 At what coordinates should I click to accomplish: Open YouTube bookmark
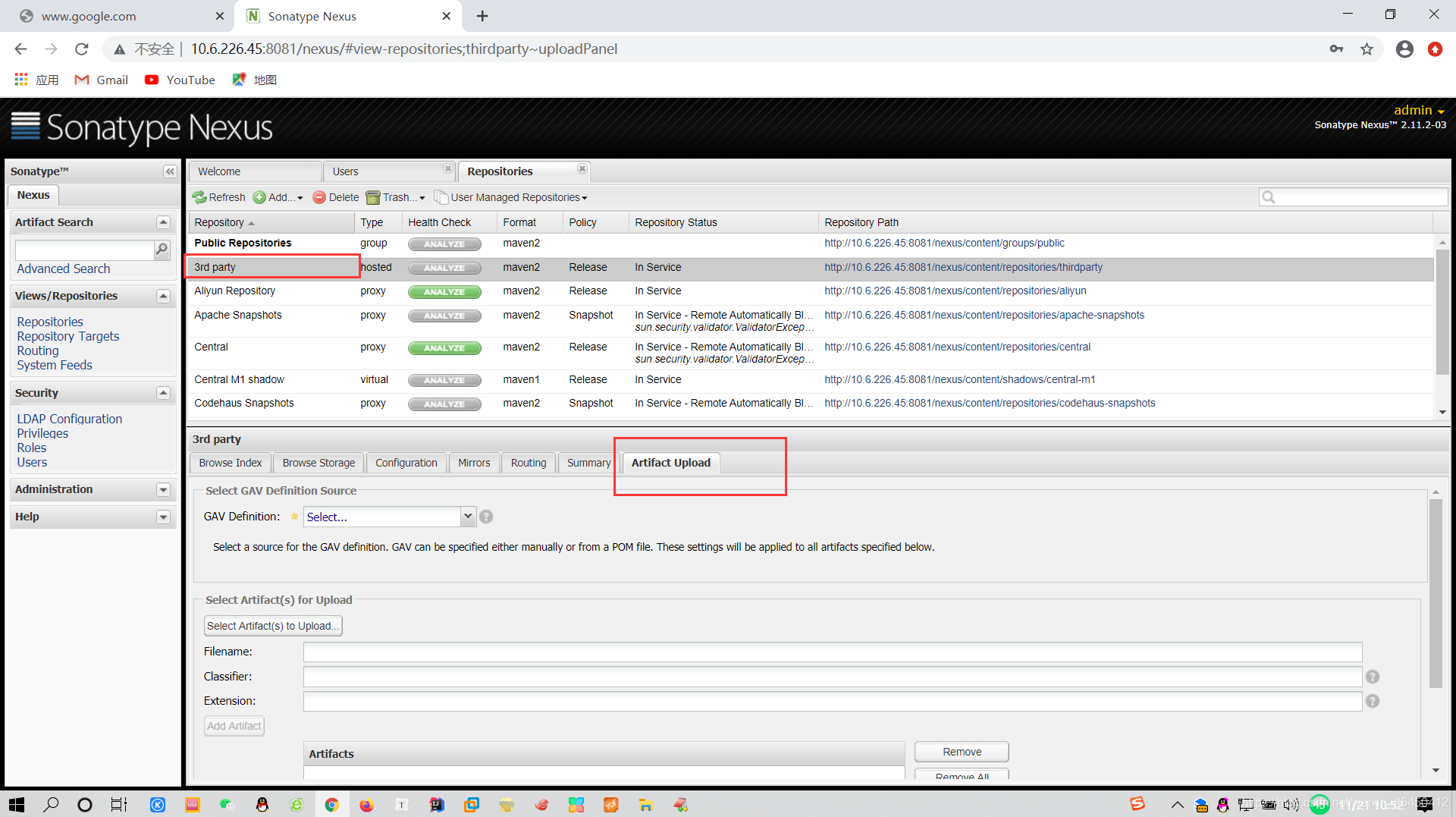click(x=180, y=80)
